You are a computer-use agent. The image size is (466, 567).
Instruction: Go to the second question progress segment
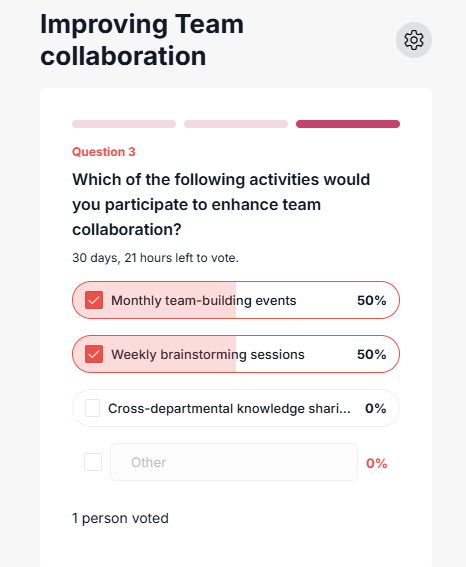point(236,124)
